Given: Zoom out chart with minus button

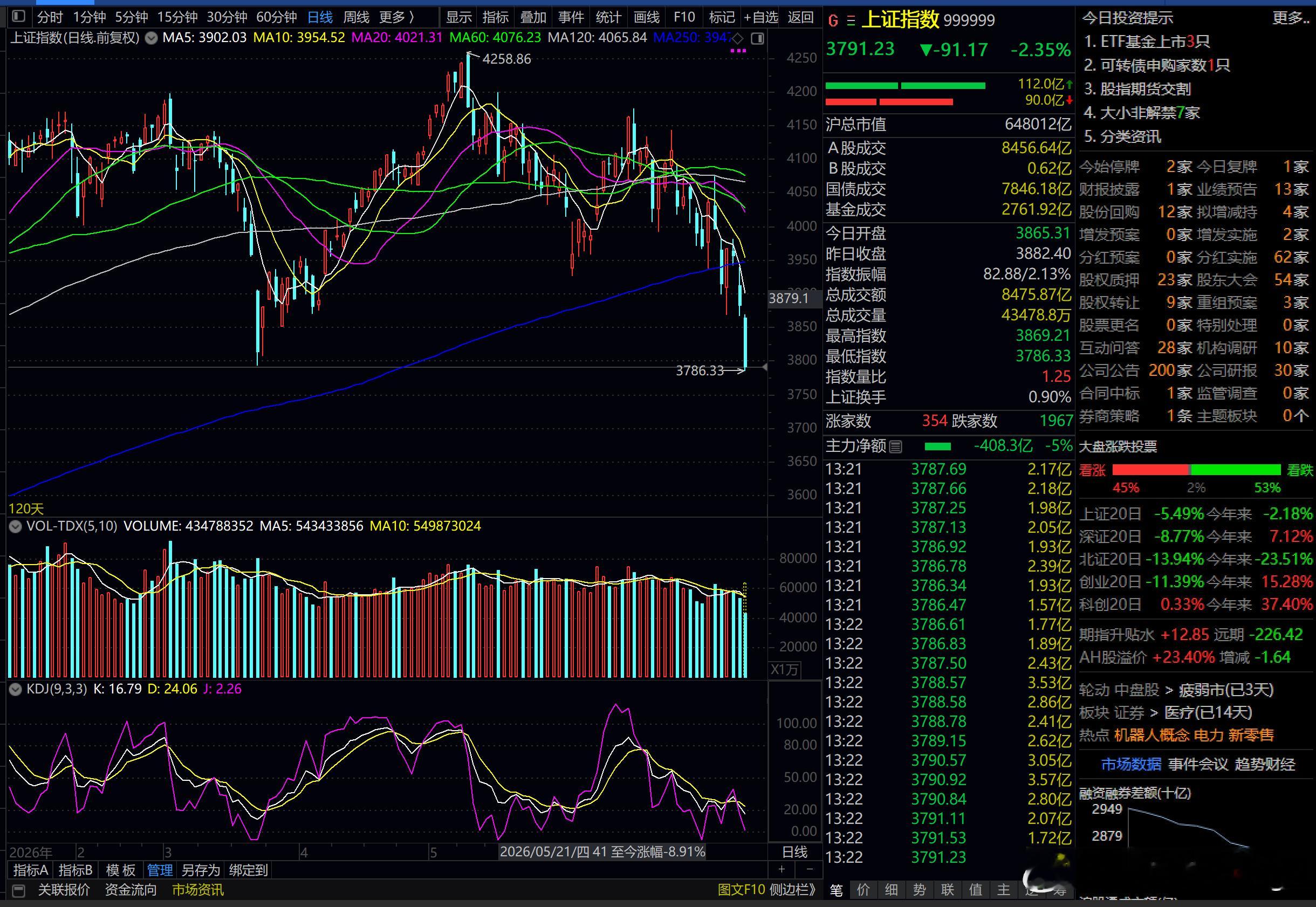Looking at the screenshot, I should click(810, 869).
